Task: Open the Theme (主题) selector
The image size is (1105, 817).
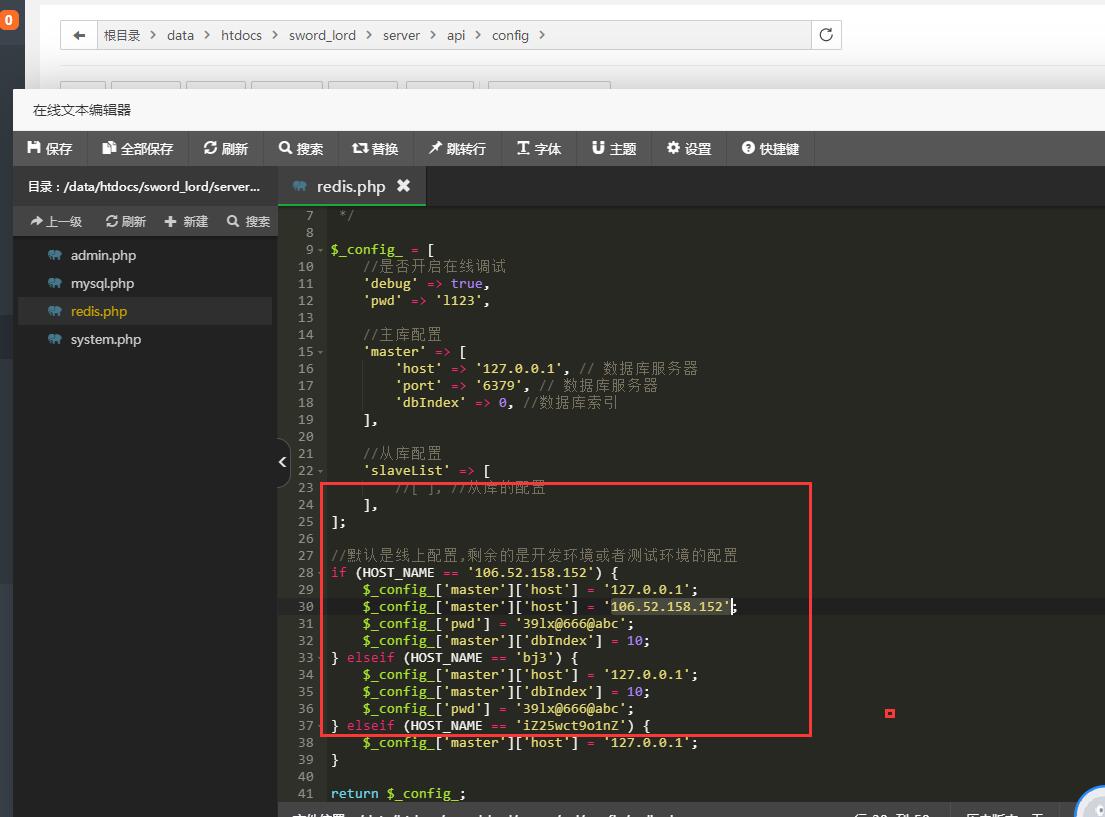Action: (614, 149)
